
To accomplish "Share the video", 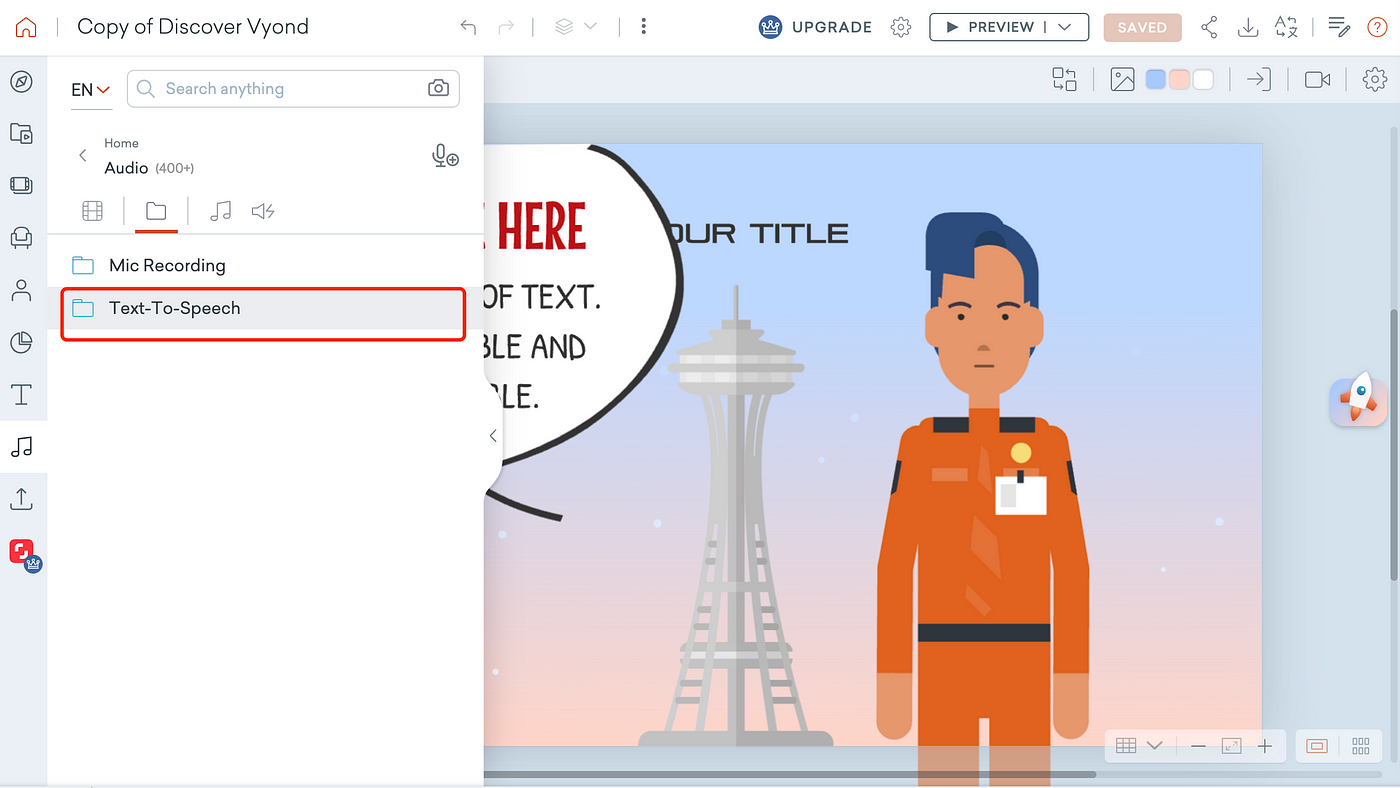I will coord(1209,27).
